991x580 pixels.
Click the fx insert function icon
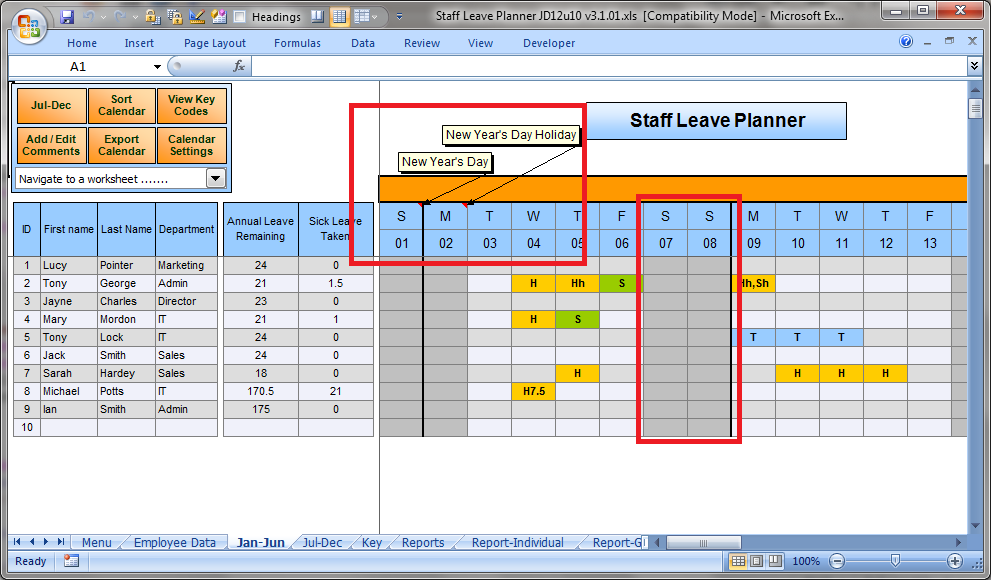coord(239,66)
